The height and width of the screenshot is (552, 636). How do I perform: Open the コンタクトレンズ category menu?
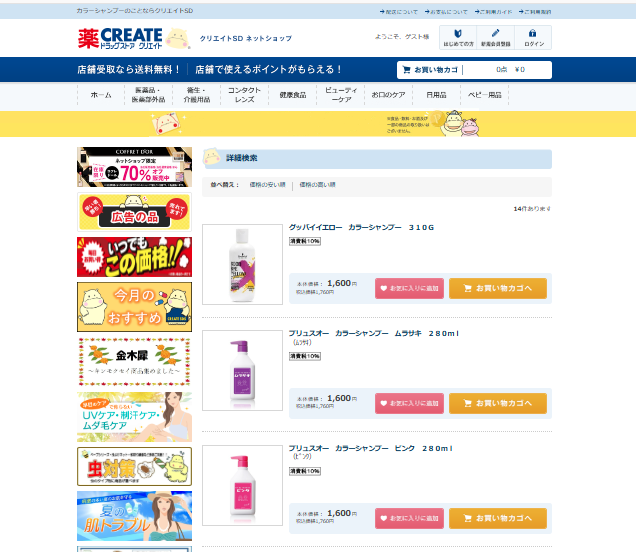coord(244,95)
